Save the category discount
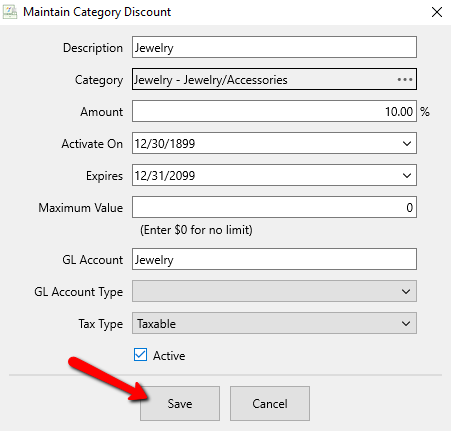This screenshot has height=431, width=451. [x=180, y=403]
